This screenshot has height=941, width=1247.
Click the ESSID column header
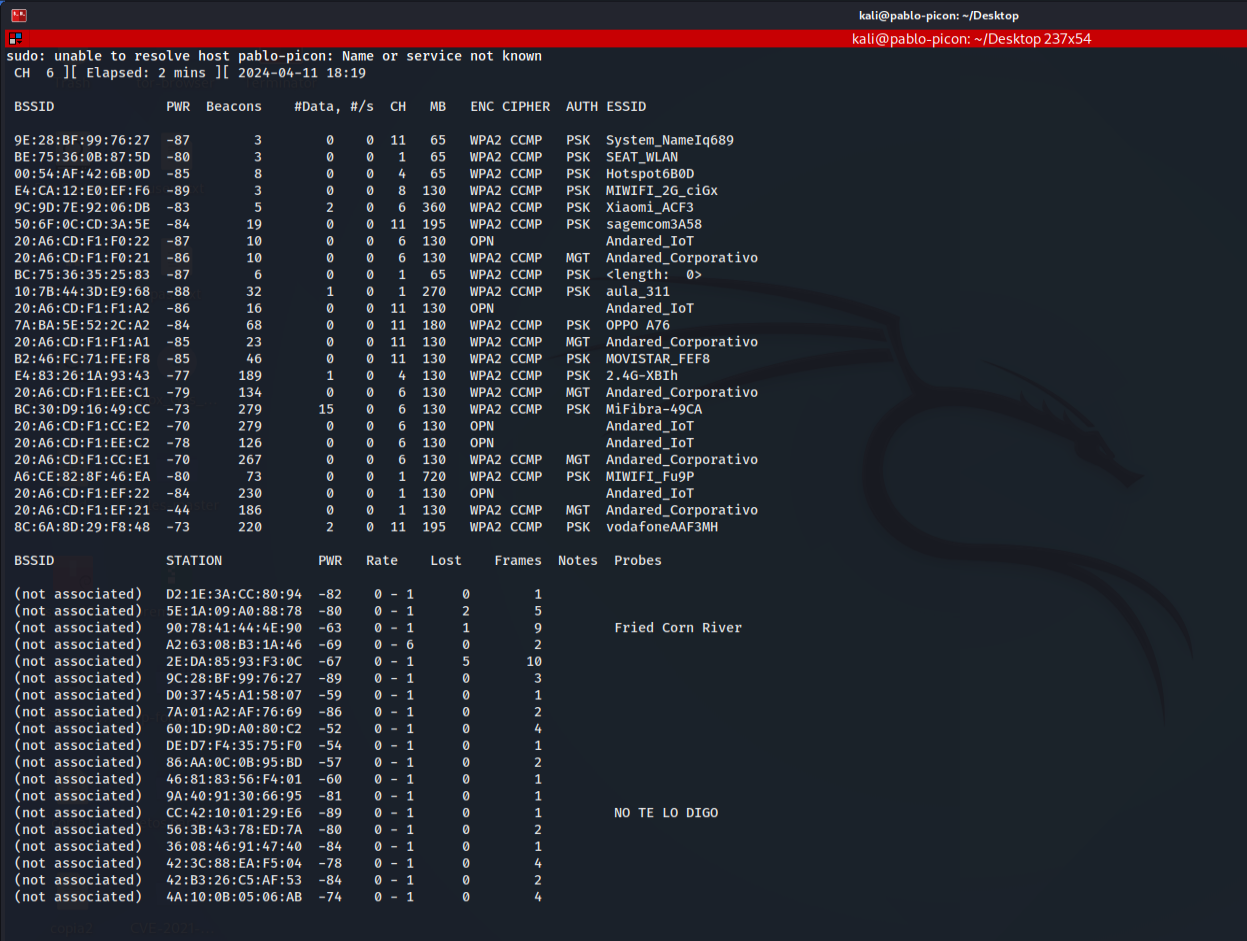pos(626,106)
